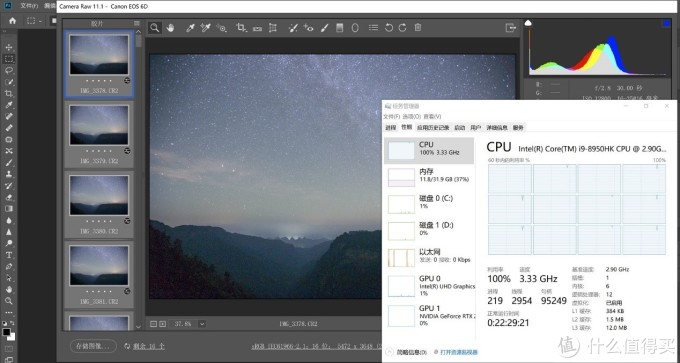Select the Straighten tool

pos(257,28)
